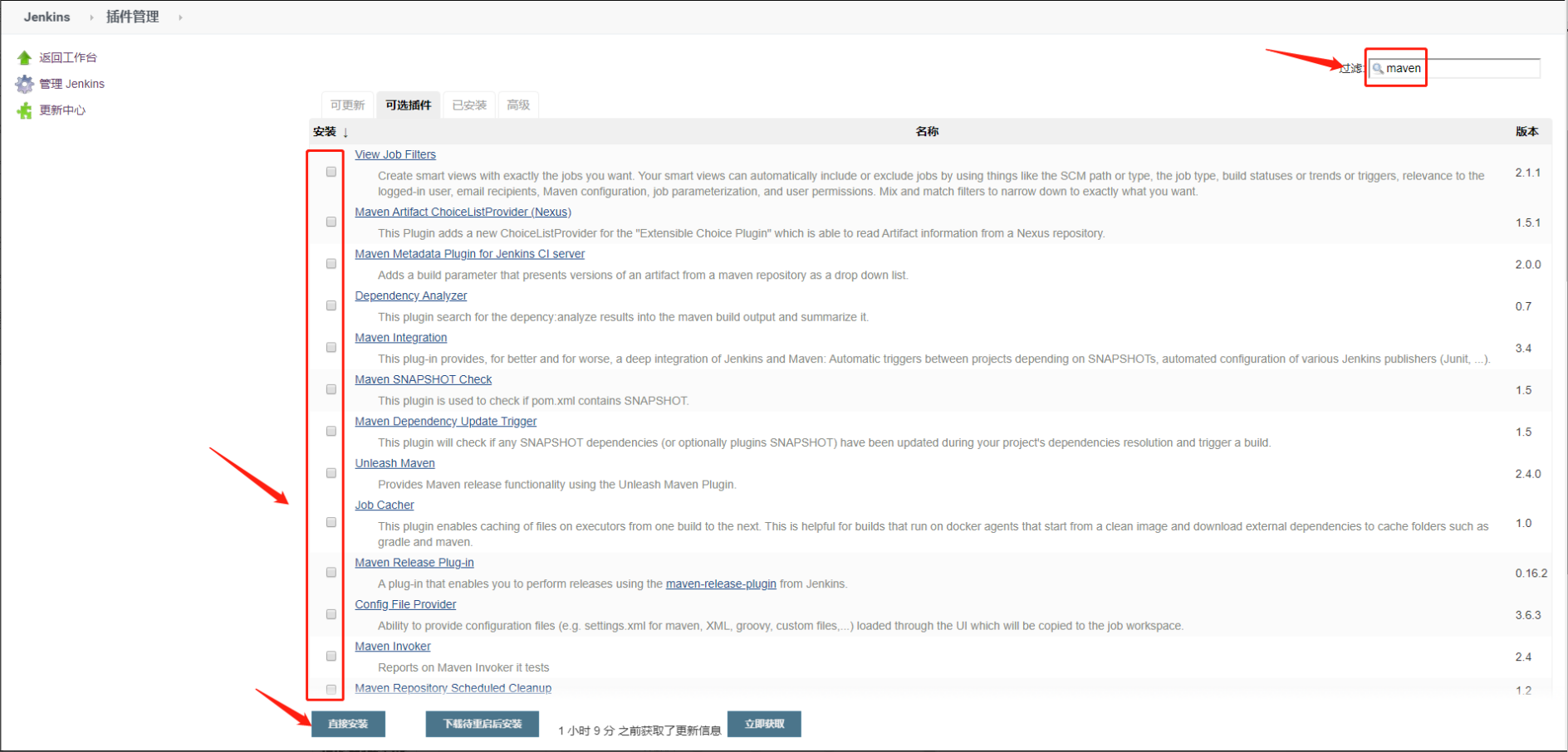This screenshot has width=1568, height=752.
Task: Open Maven Release Plug-in link
Action: click(414, 563)
